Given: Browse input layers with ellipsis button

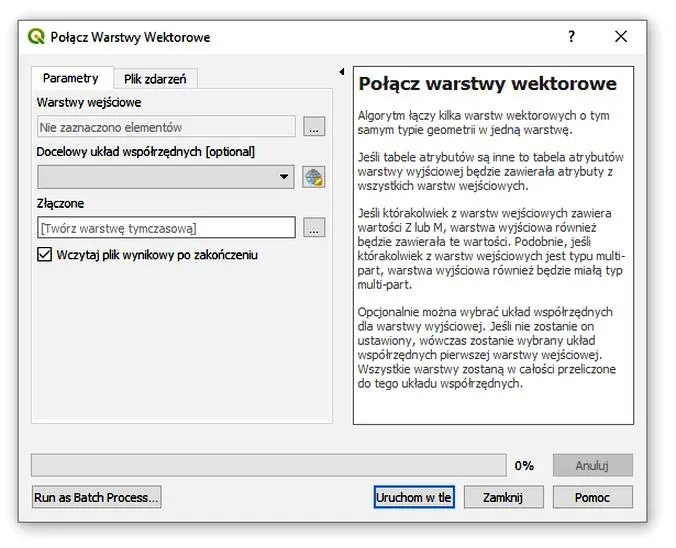Looking at the screenshot, I should [x=314, y=127].
